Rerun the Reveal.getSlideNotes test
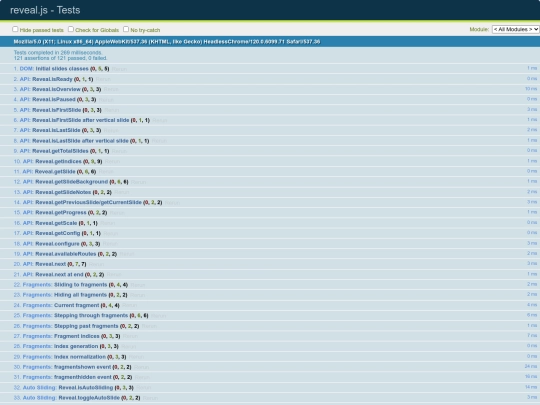 (122, 192)
